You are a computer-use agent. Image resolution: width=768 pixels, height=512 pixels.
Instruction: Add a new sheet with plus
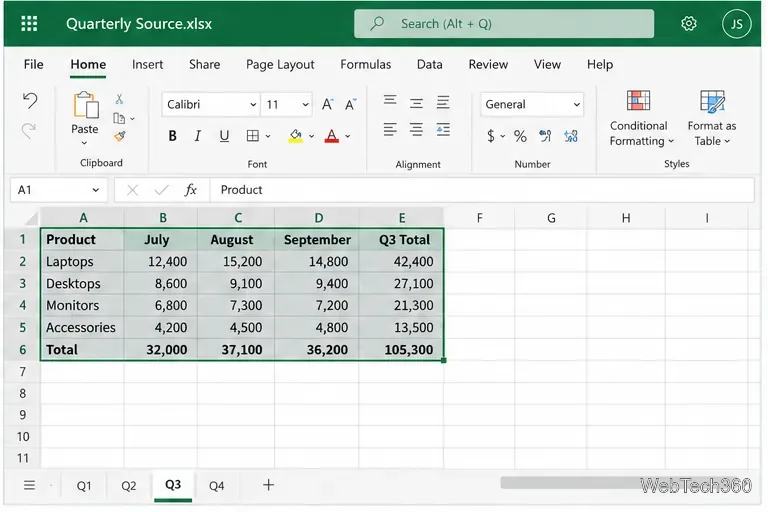(268, 485)
